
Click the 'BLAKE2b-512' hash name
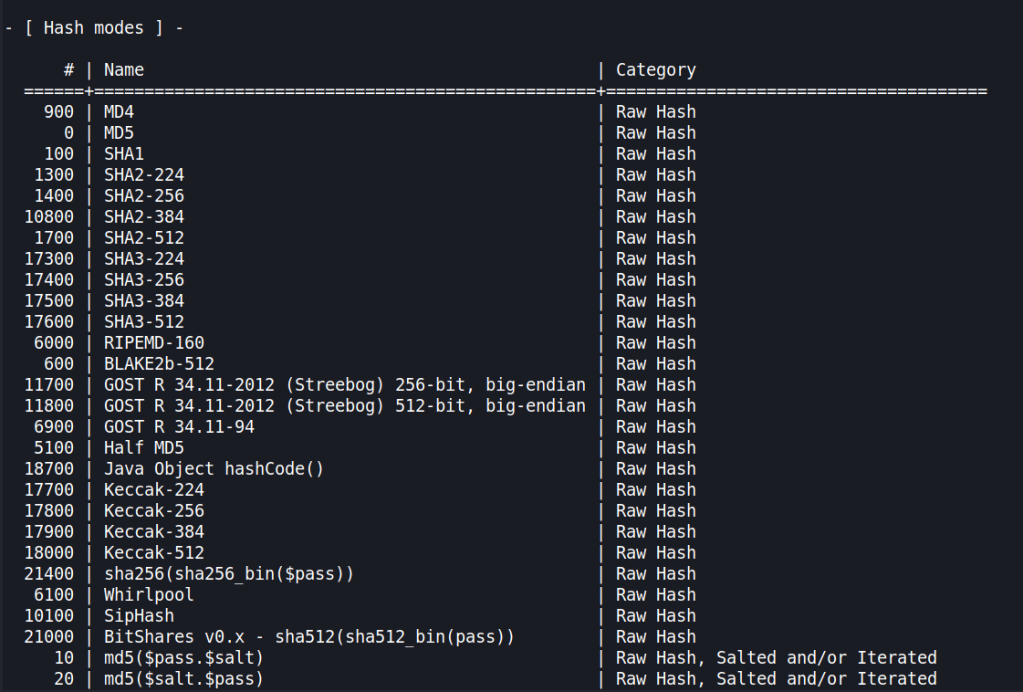[159, 364]
